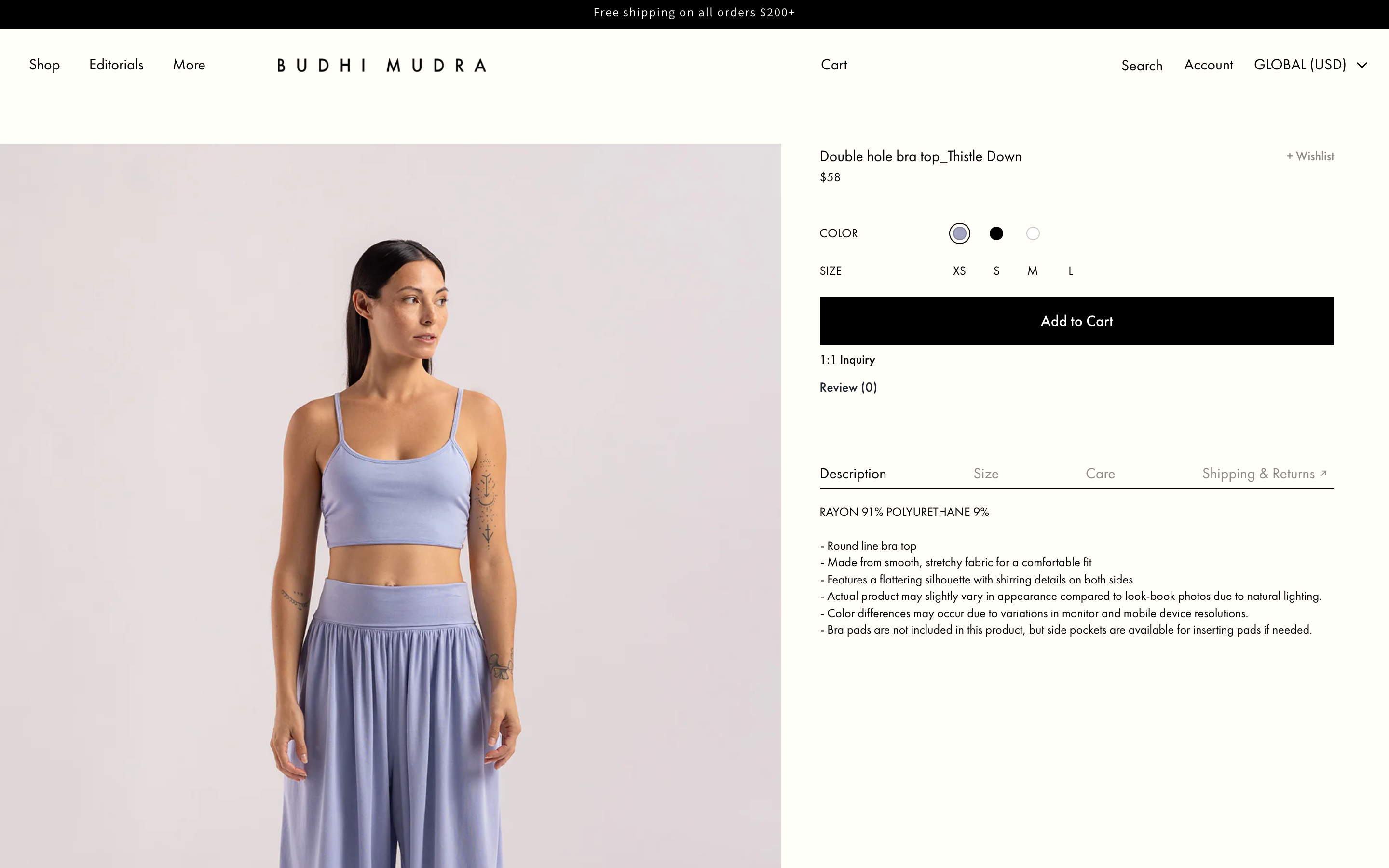Open Search
The height and width of the screenshot is (868, 1389).
click(1141, 66)
